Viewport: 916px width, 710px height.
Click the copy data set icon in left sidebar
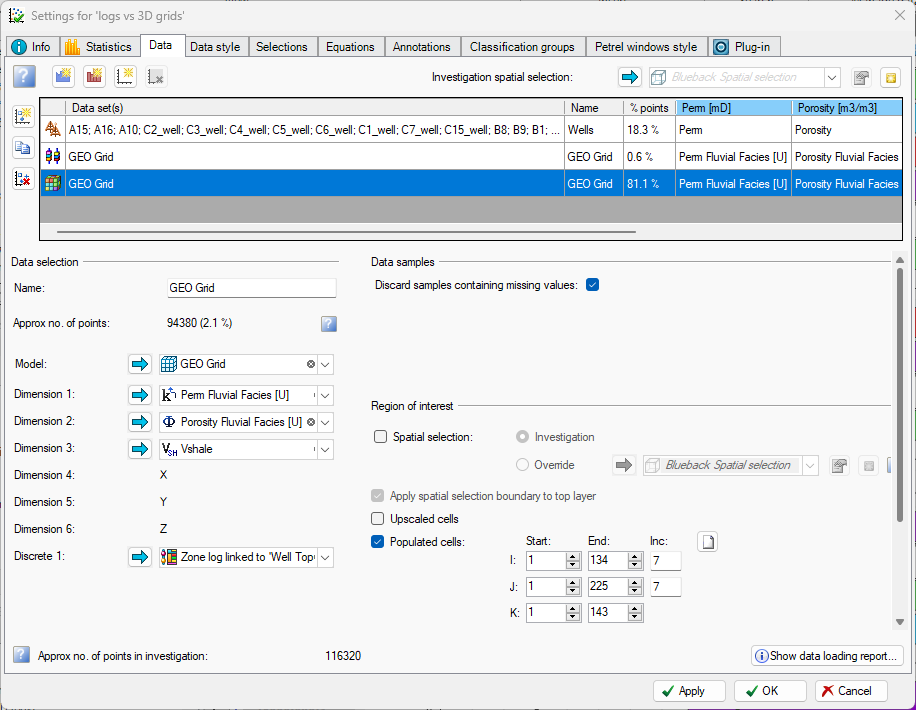(x=23, y=147)
